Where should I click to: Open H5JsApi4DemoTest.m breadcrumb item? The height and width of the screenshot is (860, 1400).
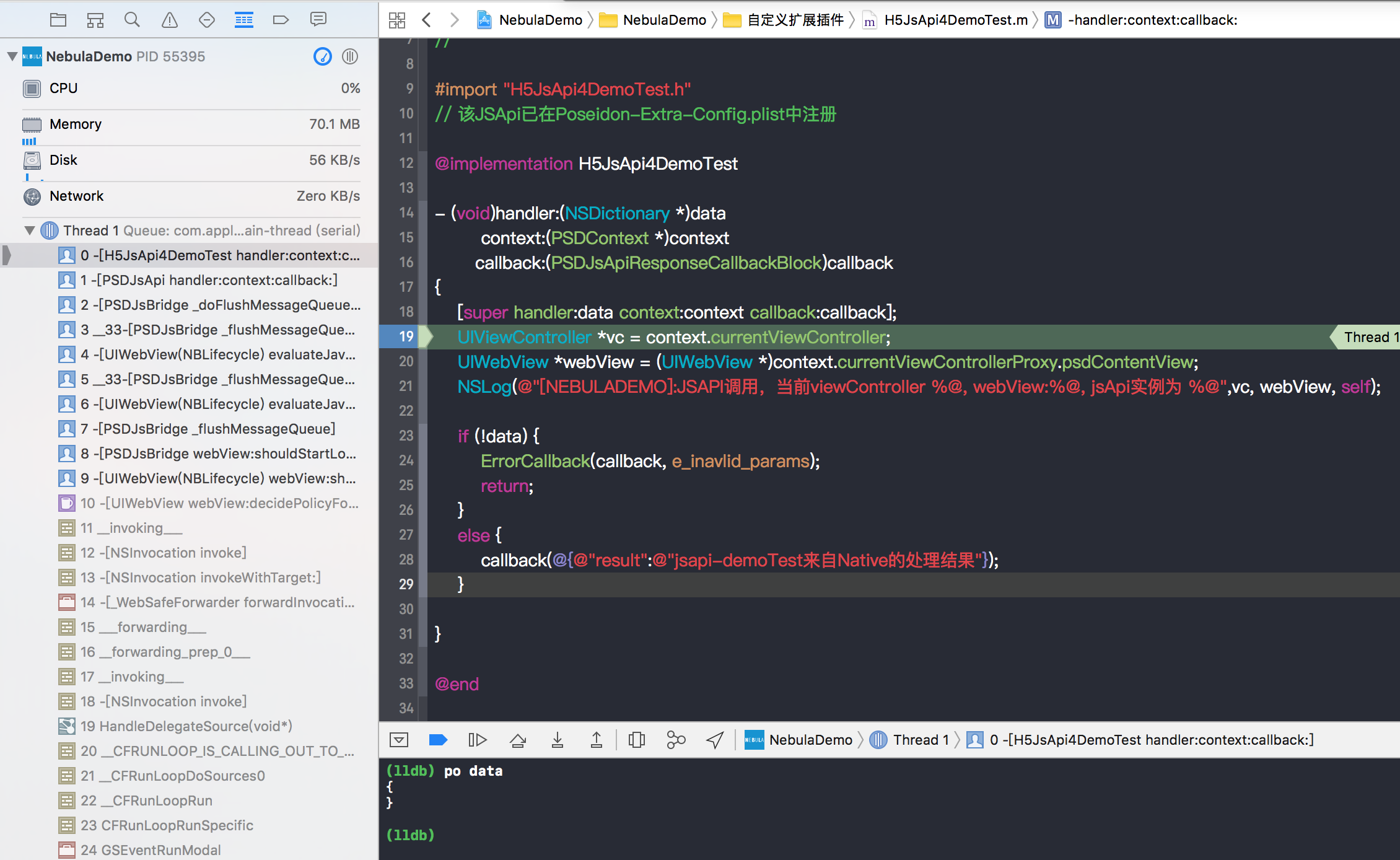[x=955, y=20]
